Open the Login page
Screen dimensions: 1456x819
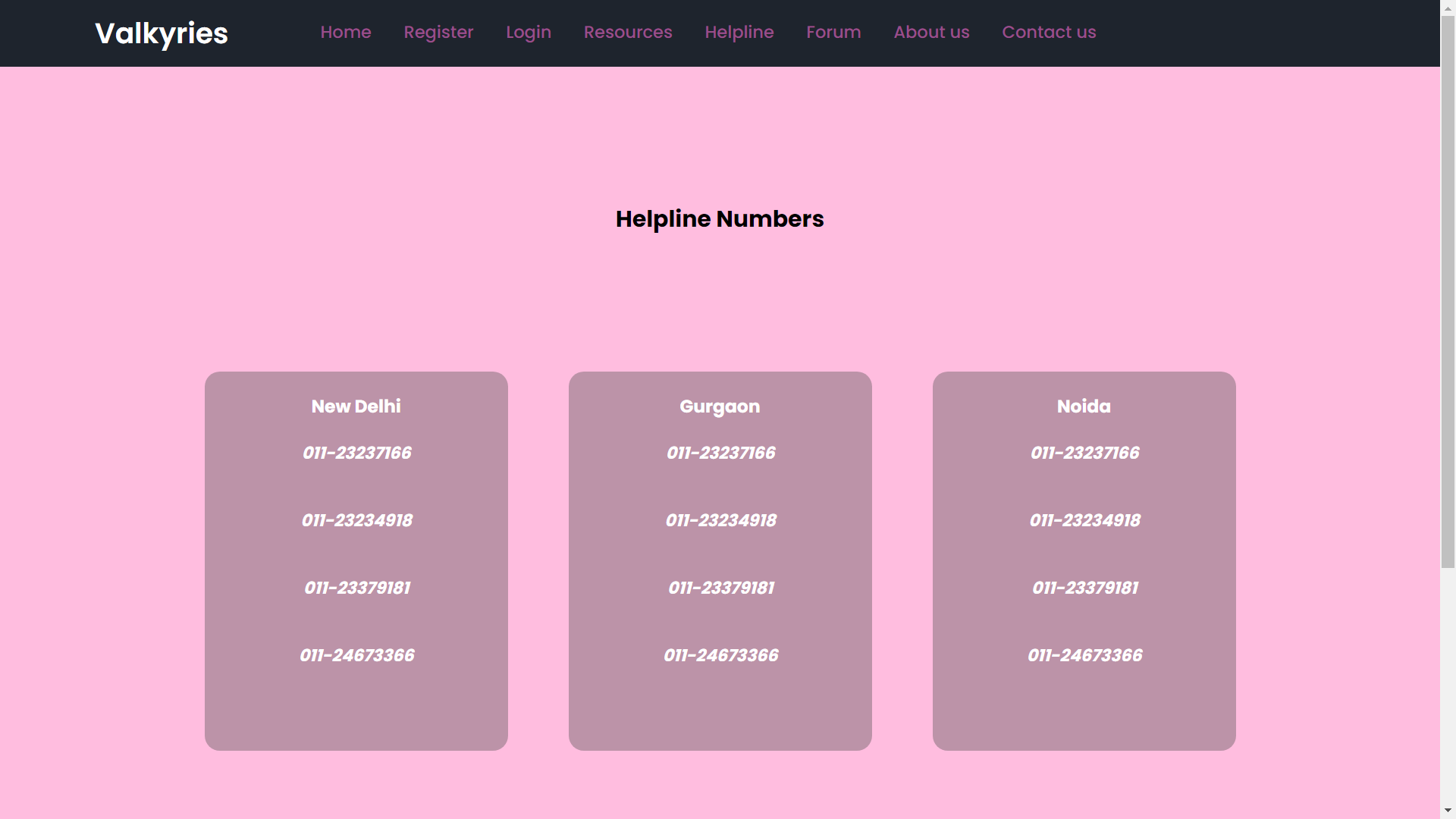point(529,32)
